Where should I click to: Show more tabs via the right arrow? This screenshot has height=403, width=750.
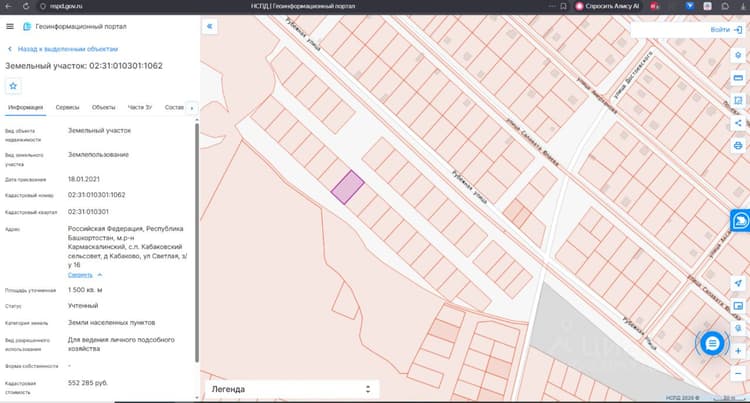click(192, 108)
